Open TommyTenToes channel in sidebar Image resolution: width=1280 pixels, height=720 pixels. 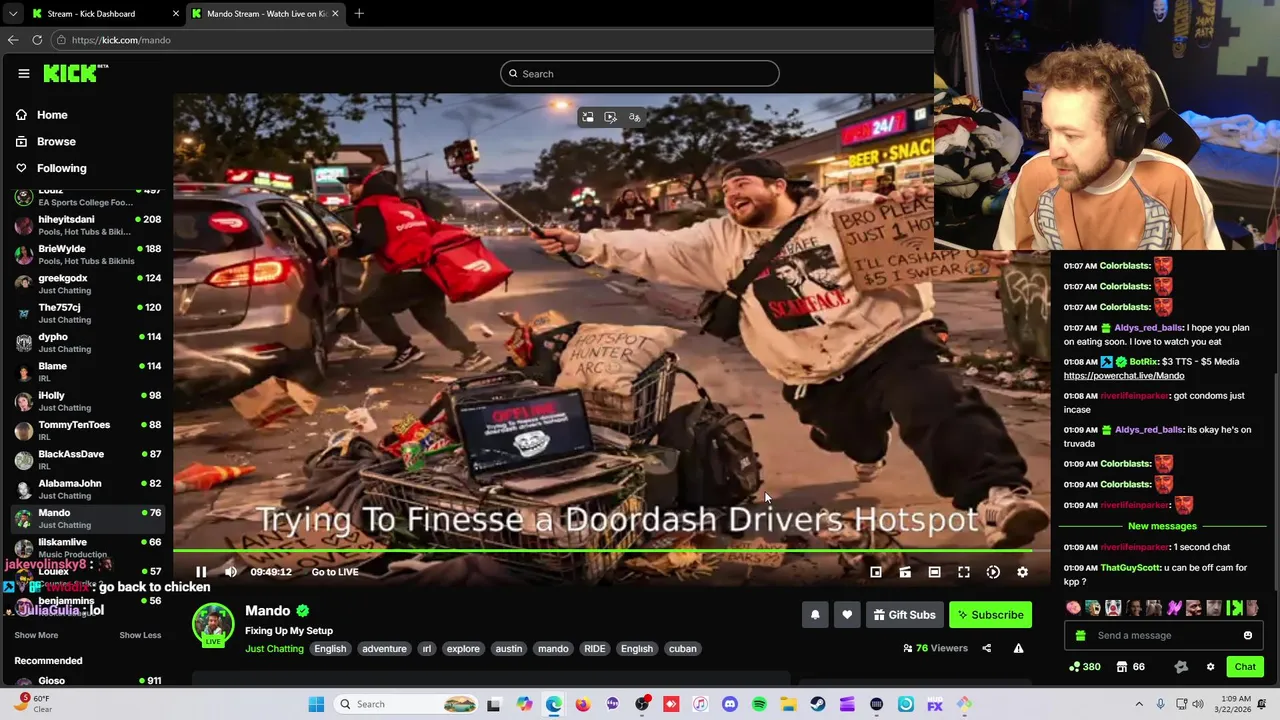coord(87,430)
